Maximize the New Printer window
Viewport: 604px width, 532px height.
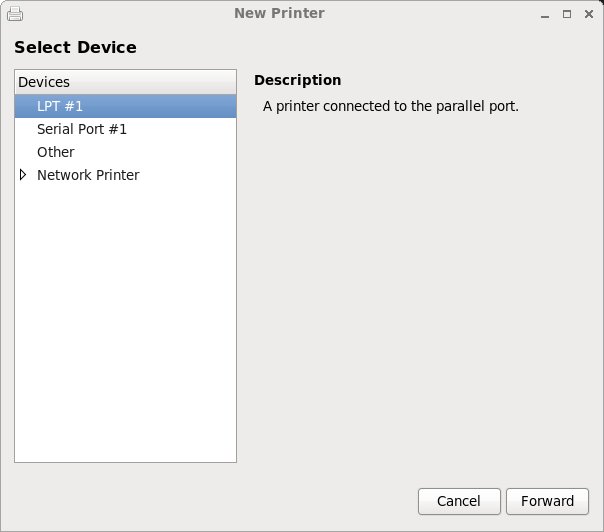click(567, 14)
